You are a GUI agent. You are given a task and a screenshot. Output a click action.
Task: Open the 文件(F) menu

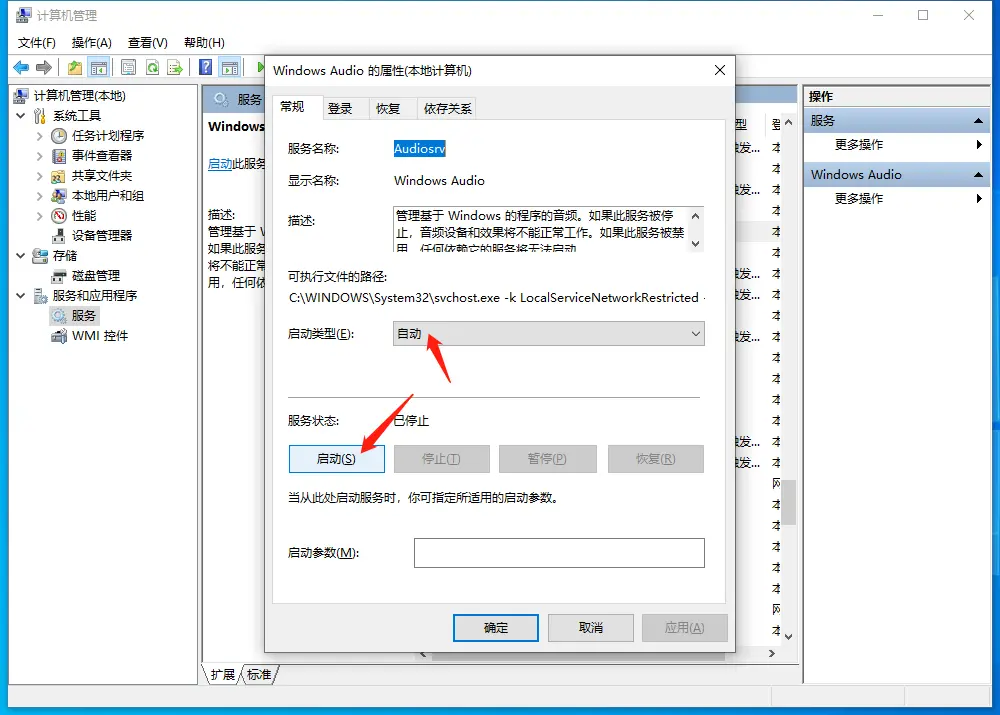(x=36, y=43)
